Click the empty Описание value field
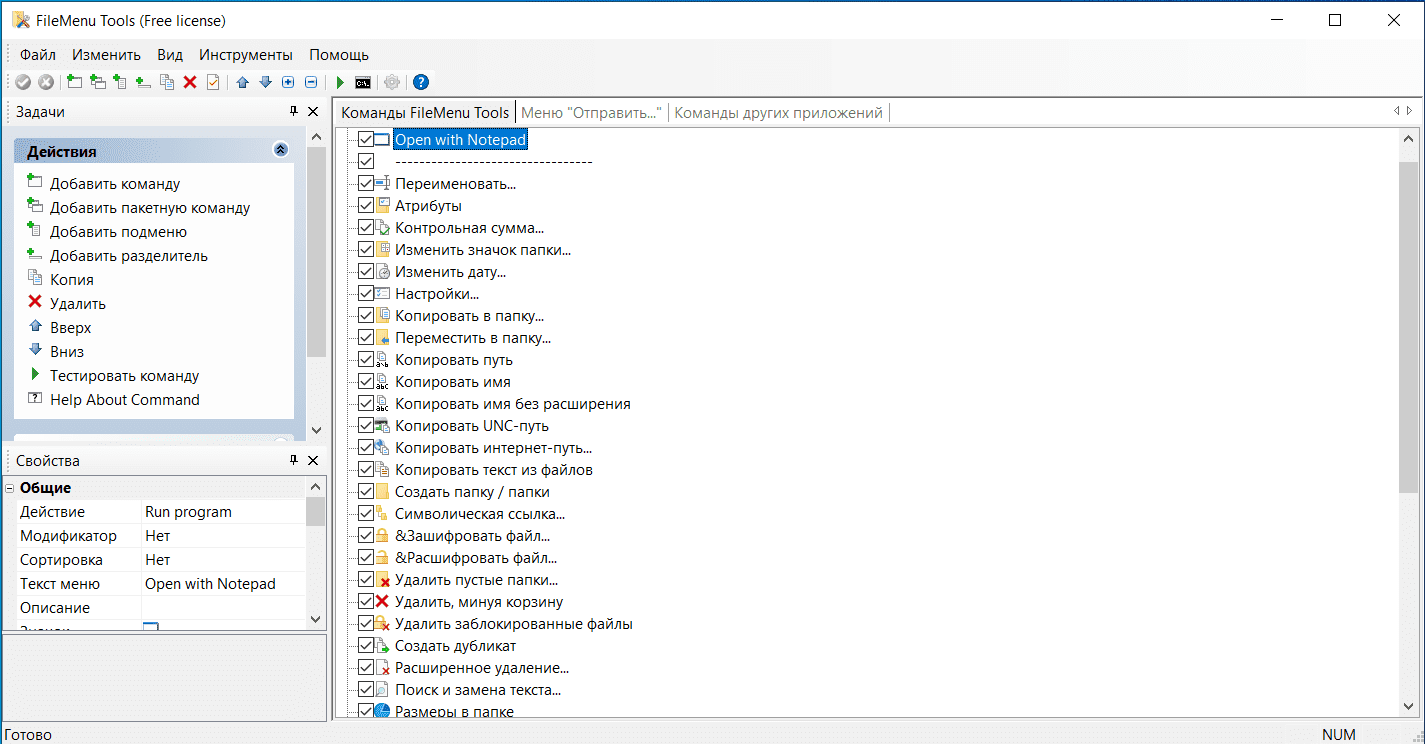1425x744 pixels. coord(225,608)
